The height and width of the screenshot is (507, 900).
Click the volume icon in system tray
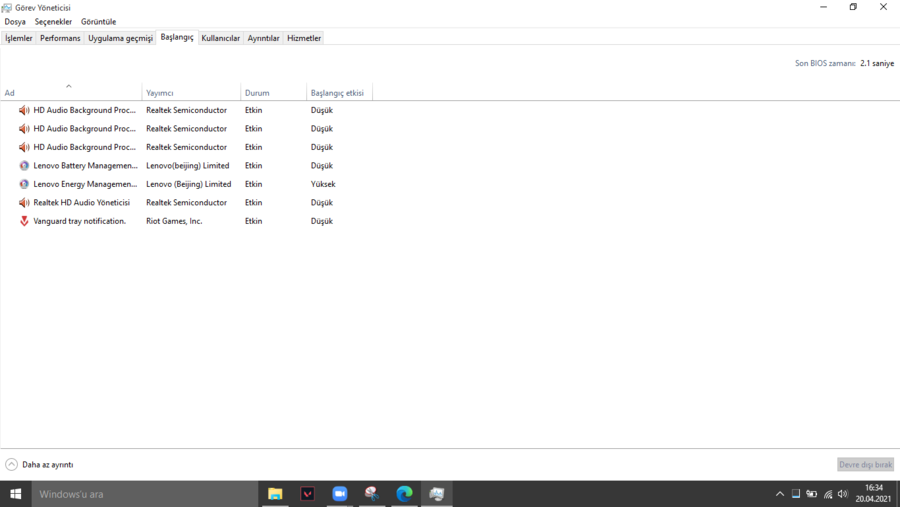point(843,494)
